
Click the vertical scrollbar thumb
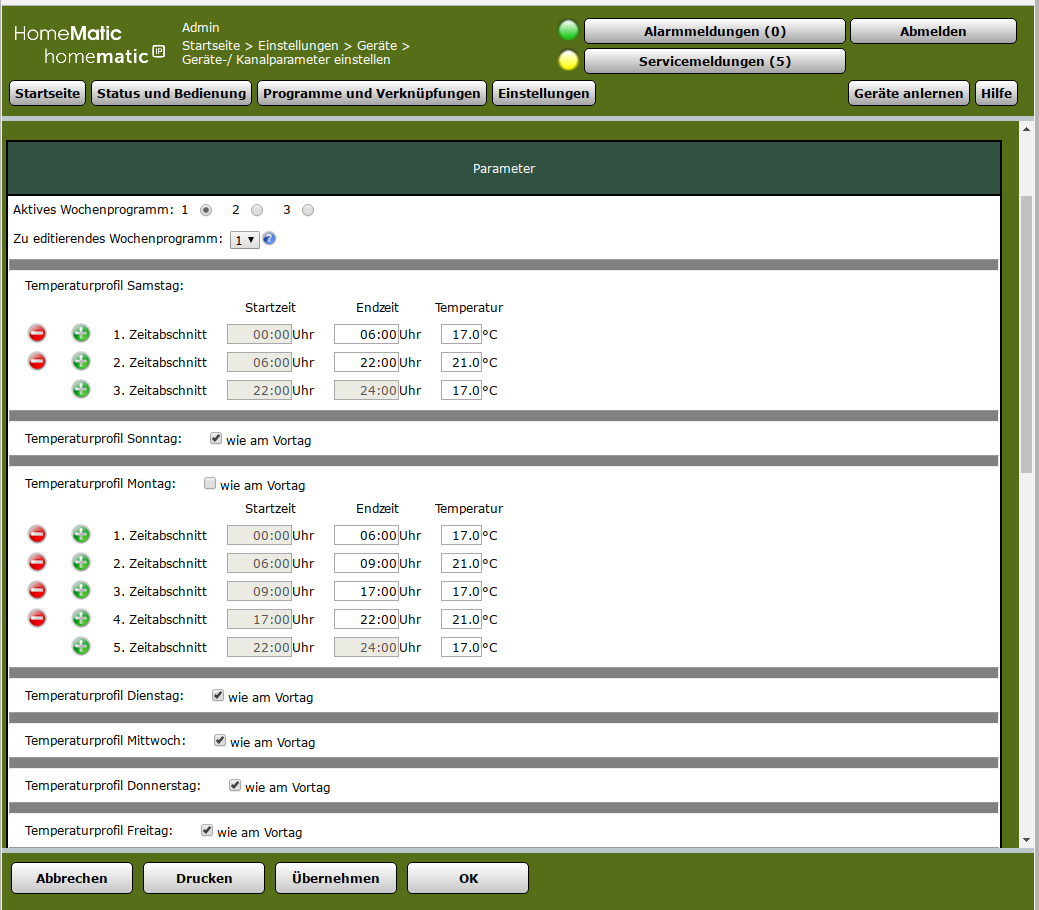(x=1026, y=334)
